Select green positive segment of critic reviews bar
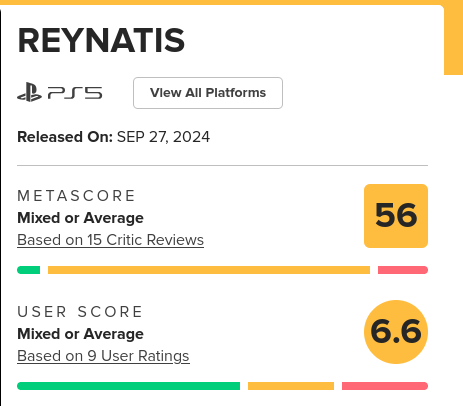 [x=29, y=270]
